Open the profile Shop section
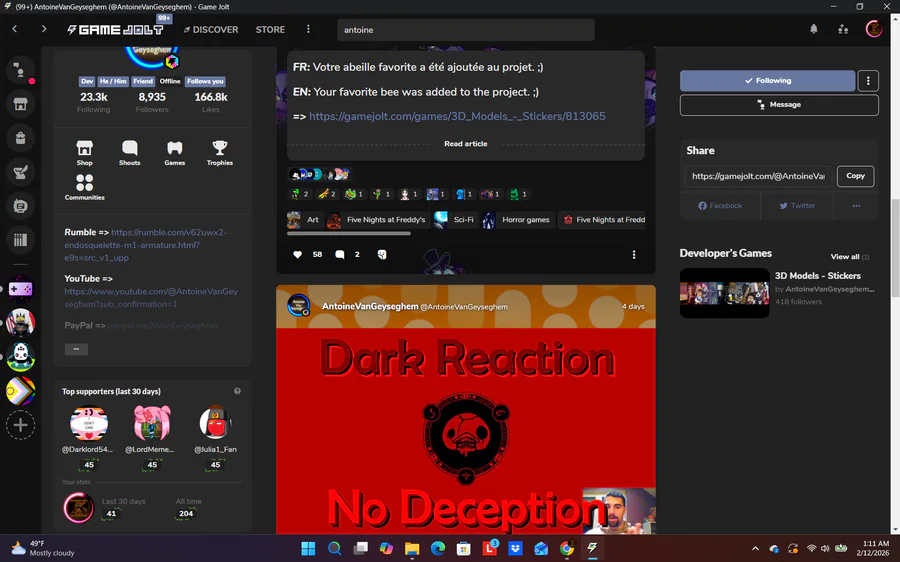900x562 pixels. 84,153
